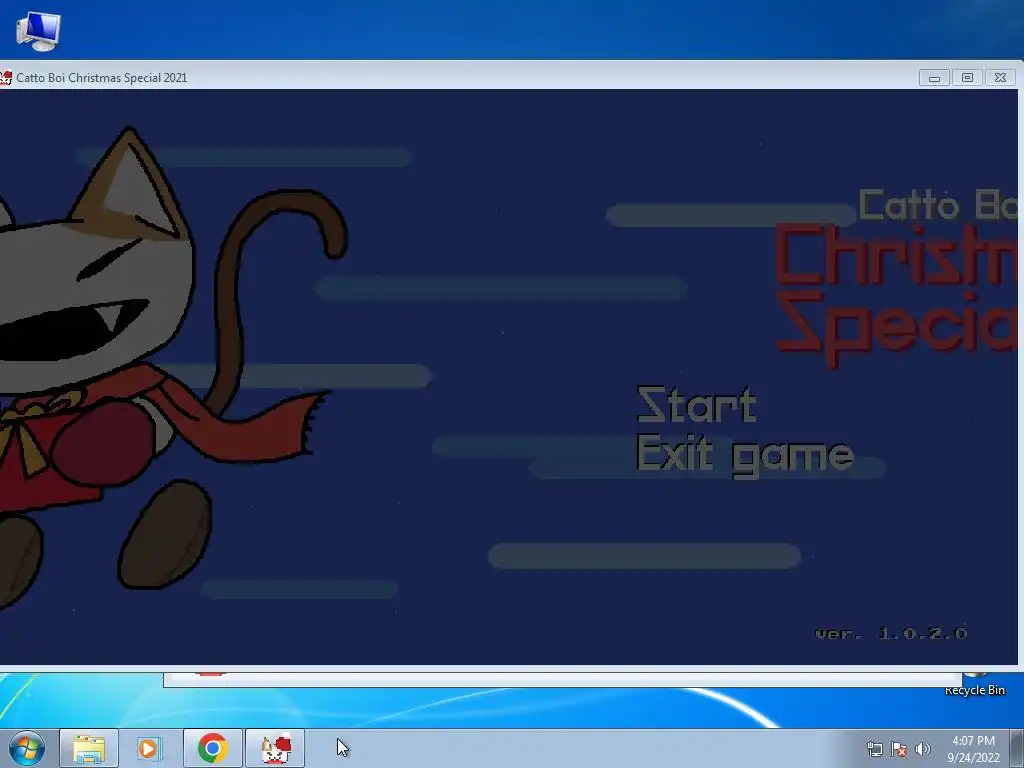Click the Catto Boi title bar icon
Screen dimensions: 1024x768
click(x=6, y=78)
